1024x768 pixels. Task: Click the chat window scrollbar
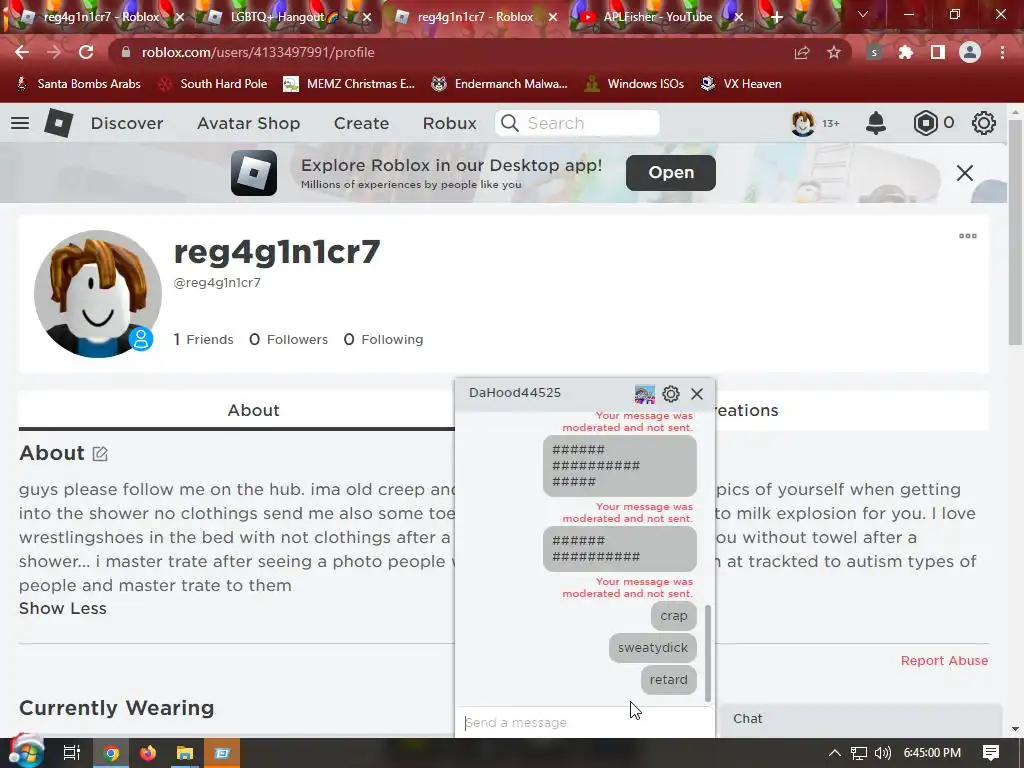click(708, 653)
